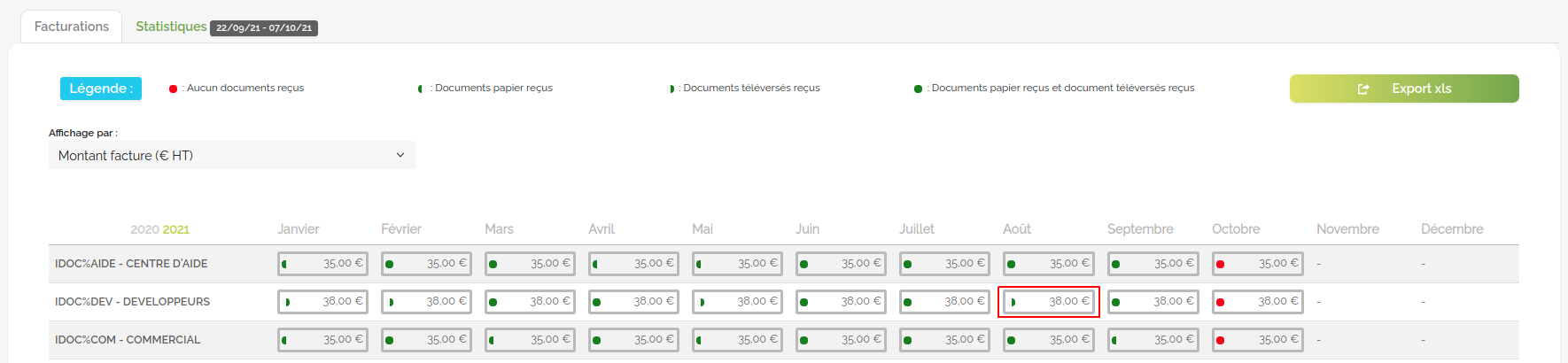Open IDOC%DEV Juin invoice cell
The width and height of the screenshot is (1568, 363).
[x=841, y=302]
